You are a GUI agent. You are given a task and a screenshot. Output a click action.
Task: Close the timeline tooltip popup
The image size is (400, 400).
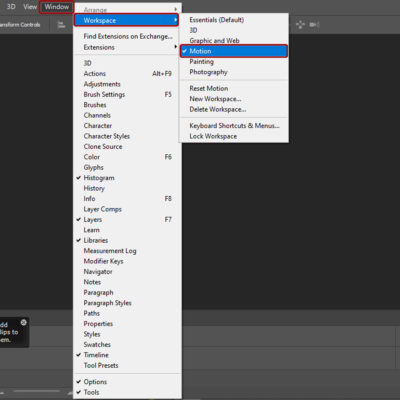click(x=24, y=322)
